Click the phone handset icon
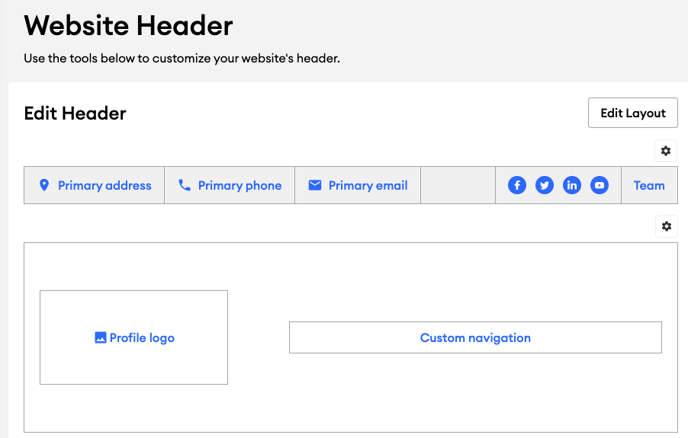The image size is (688, 438). point(184,185)
